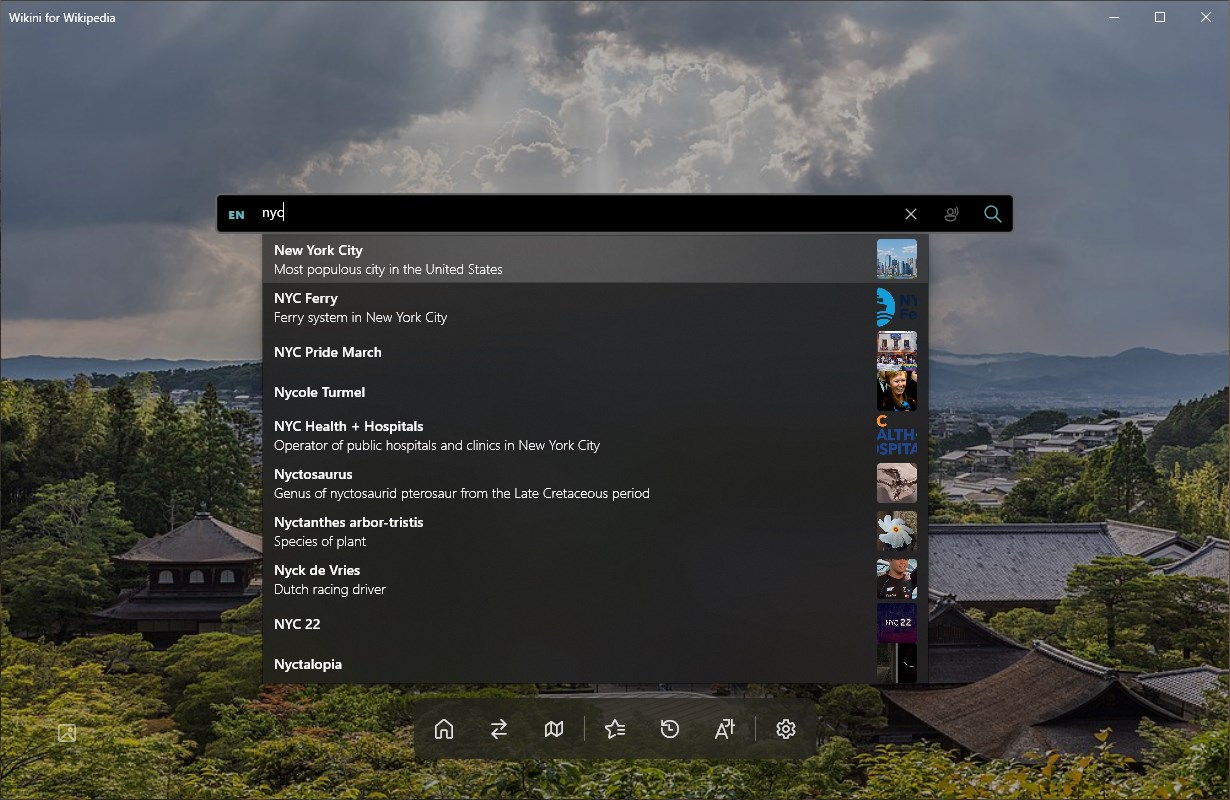This screenshot has width=1230, height=800.
Task: Select NYC Ferry suggestion
Action: click(595, 307)
